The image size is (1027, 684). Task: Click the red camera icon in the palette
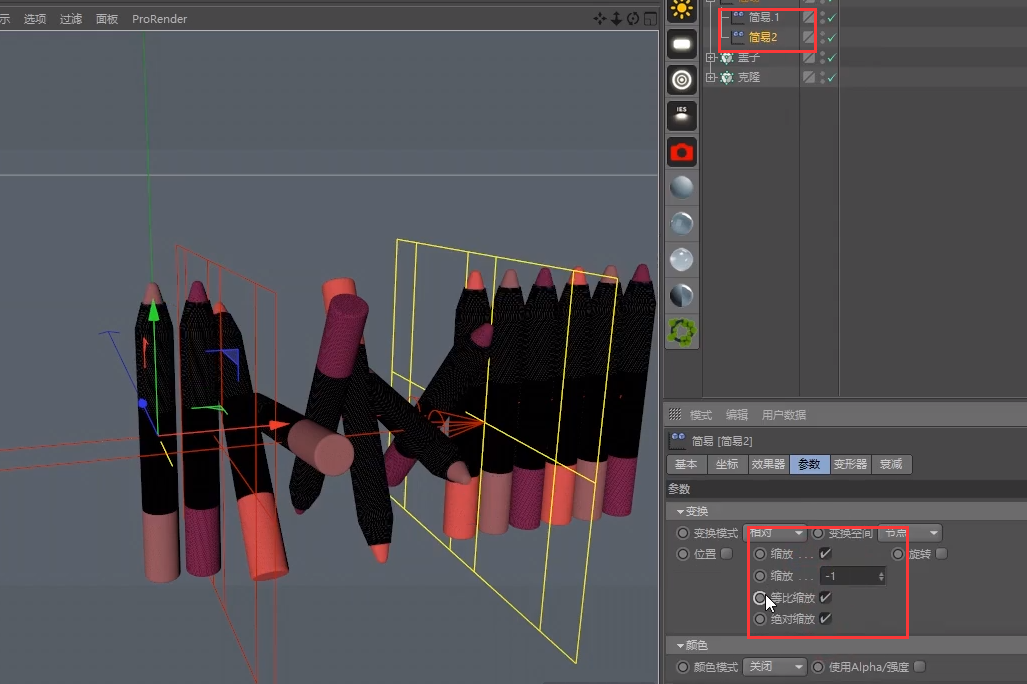[681, 152]
